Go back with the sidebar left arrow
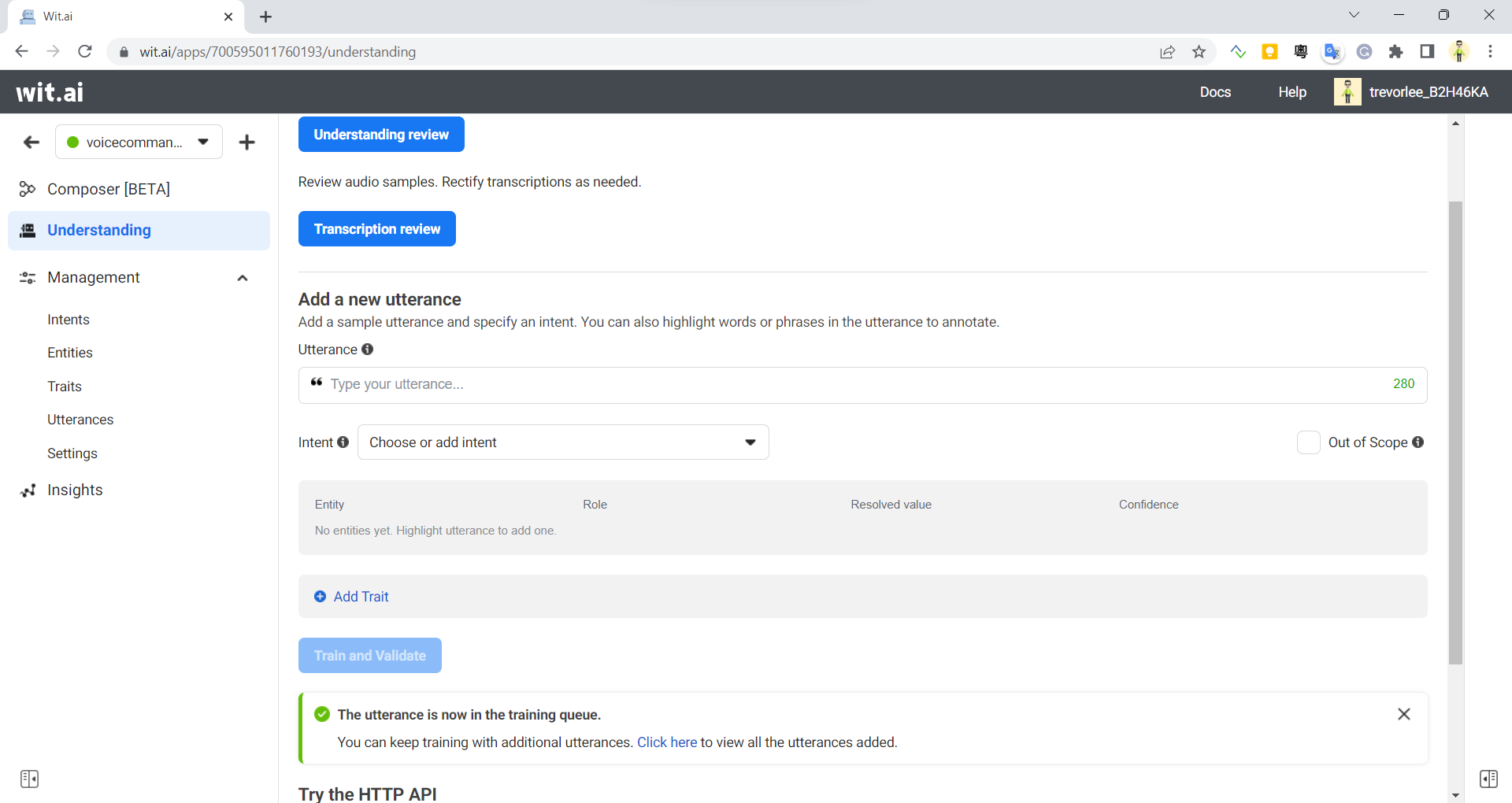 (x=31, y=142)
